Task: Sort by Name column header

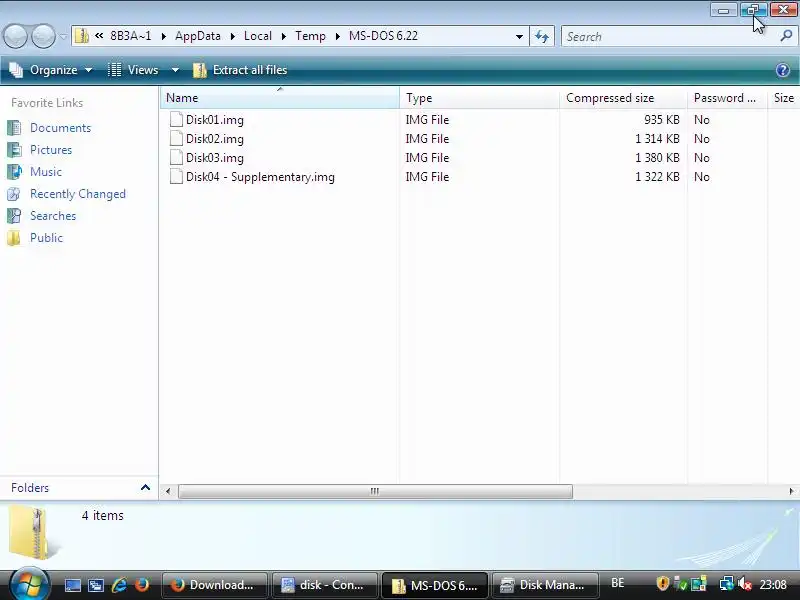Action: click(x=280, y=97)
